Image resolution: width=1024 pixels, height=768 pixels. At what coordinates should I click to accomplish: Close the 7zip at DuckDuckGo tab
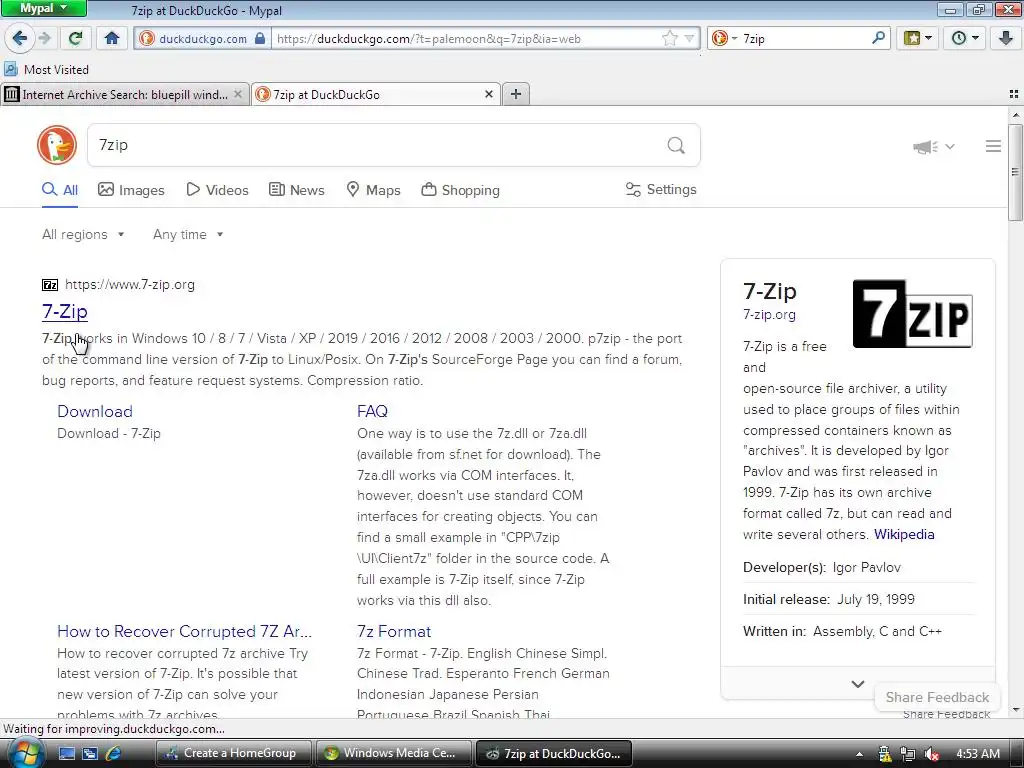point(488,95)
